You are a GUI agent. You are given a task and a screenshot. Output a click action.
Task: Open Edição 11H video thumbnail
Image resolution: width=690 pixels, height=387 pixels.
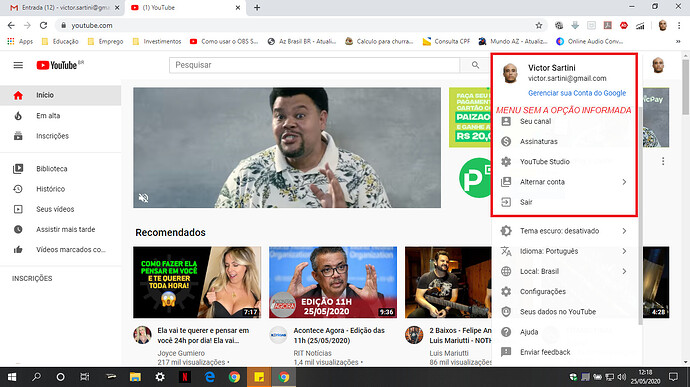(x=333, y=282)
